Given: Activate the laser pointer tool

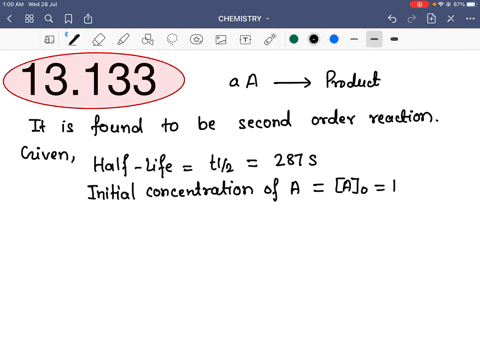Looking at the screenshot, I should click(270, 40).
